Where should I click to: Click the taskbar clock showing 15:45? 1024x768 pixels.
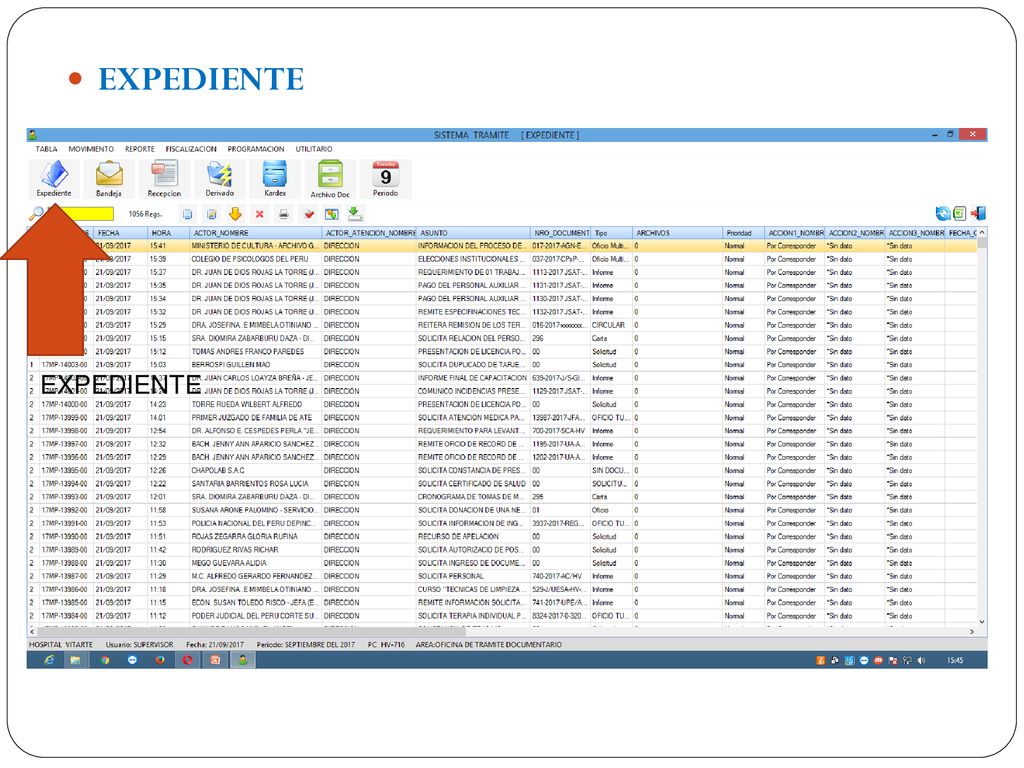coord(955,660)
